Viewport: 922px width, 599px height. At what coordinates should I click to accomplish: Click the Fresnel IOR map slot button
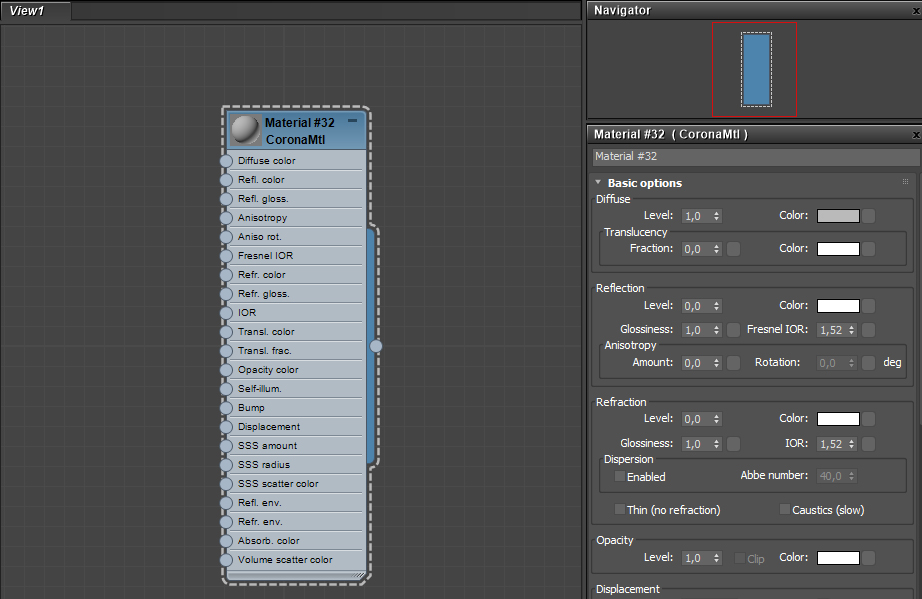pos(869,330)
